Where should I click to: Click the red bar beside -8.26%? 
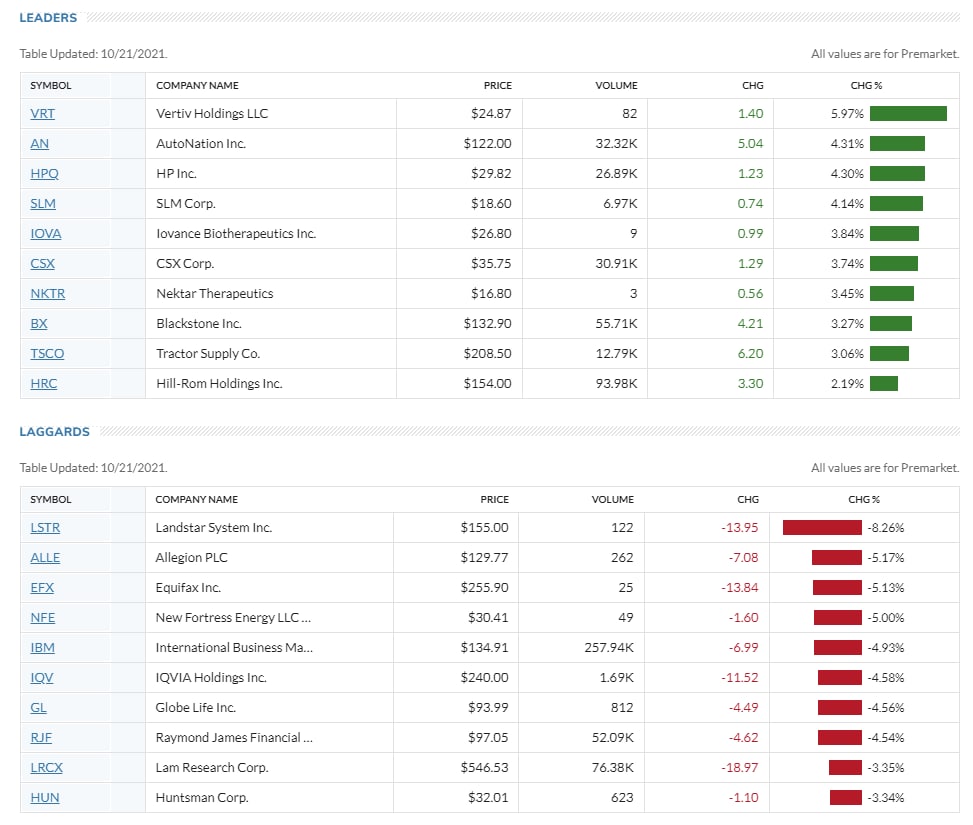point(822,528)
